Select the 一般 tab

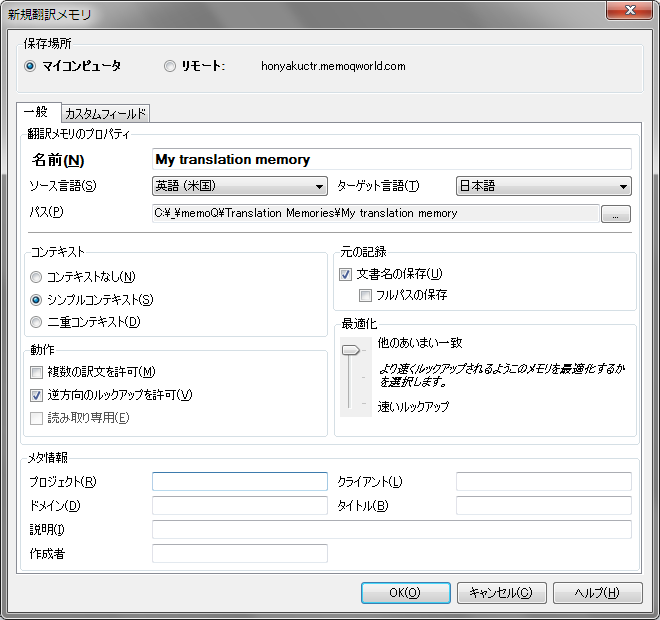(38, 113)
